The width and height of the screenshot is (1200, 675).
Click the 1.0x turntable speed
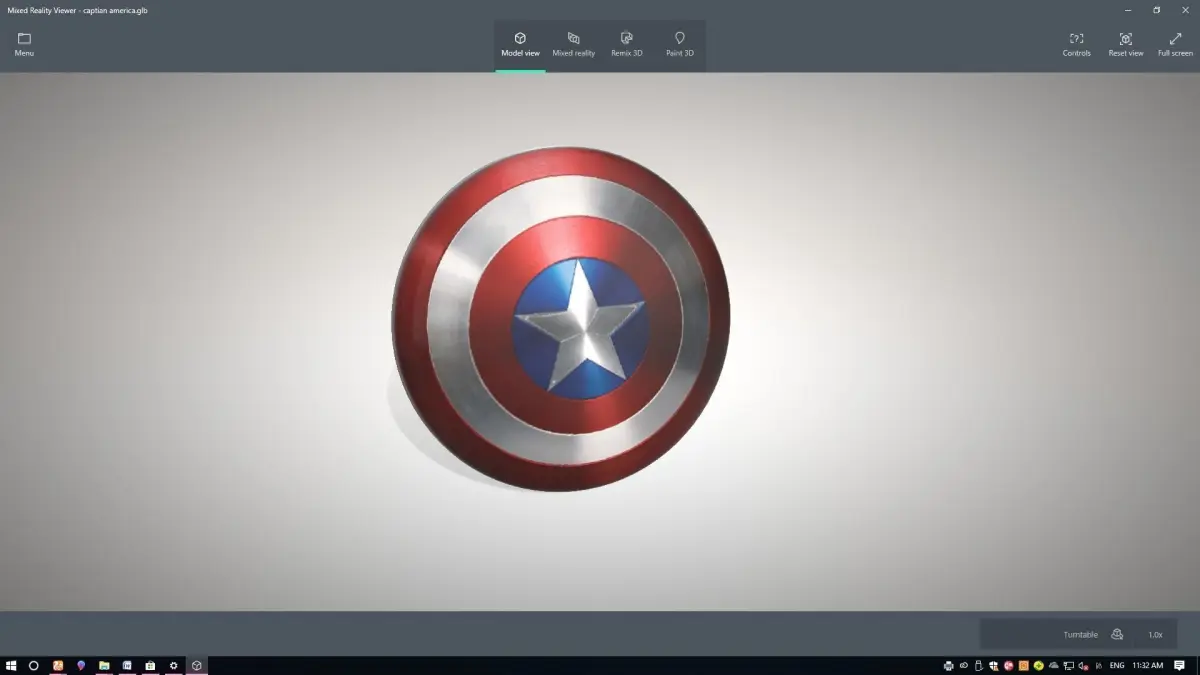tap(1155, 635)
